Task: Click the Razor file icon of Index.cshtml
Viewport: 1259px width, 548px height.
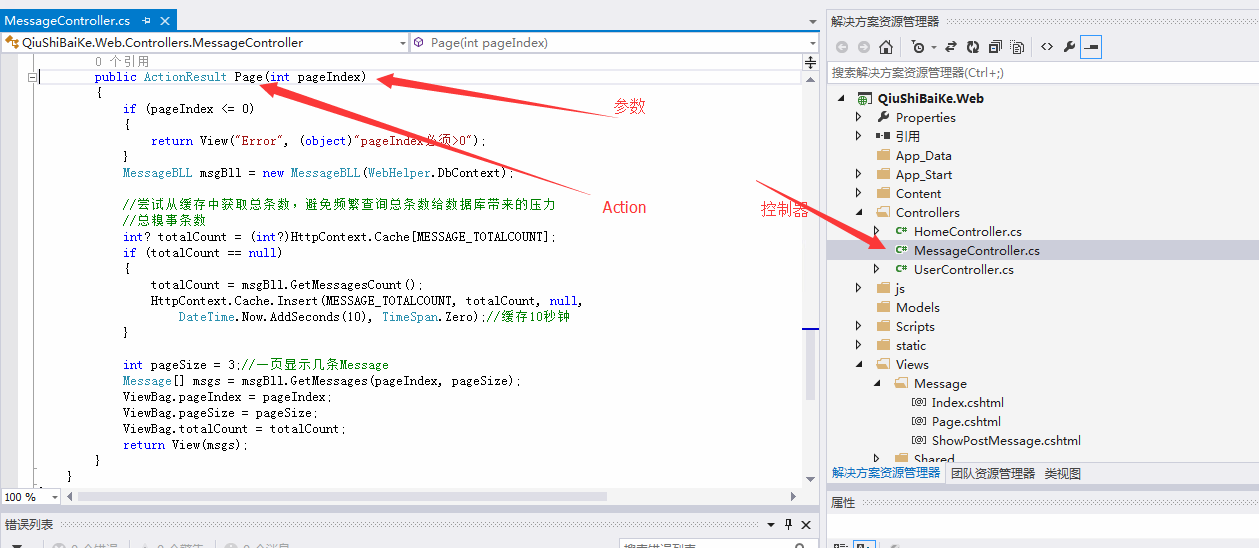Action: 919,402
